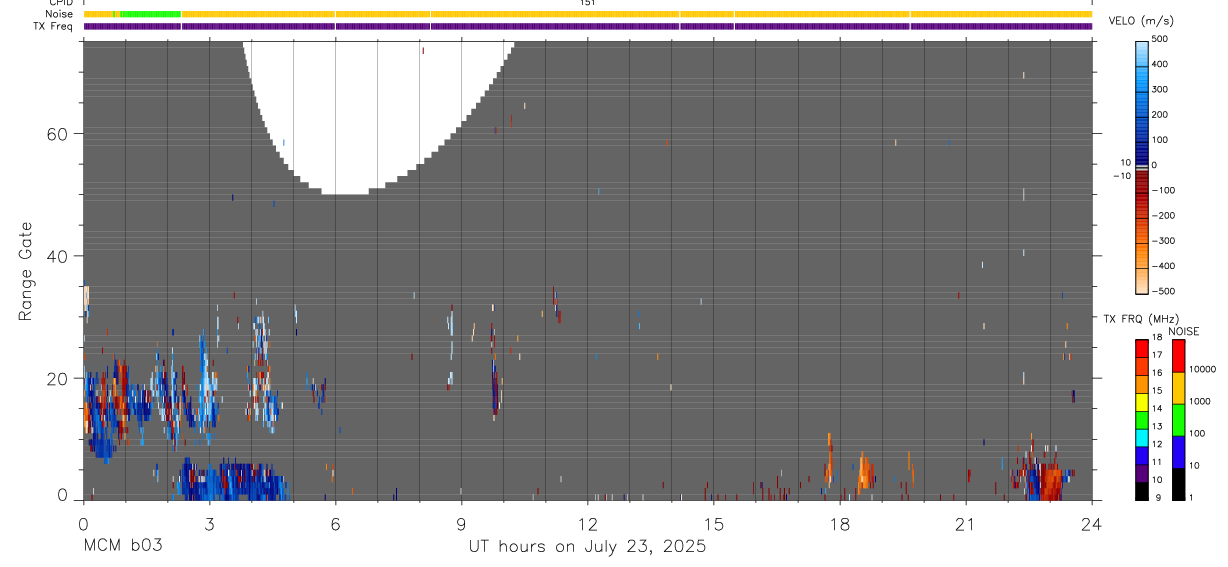Click the "NOISE" legend title
The width and height of the screenshot is (1228, 567).
1183,332
